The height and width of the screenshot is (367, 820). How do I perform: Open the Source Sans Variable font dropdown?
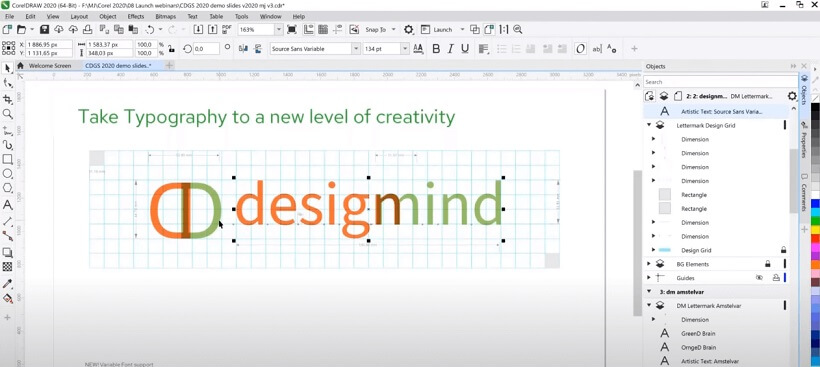point(356,49)
